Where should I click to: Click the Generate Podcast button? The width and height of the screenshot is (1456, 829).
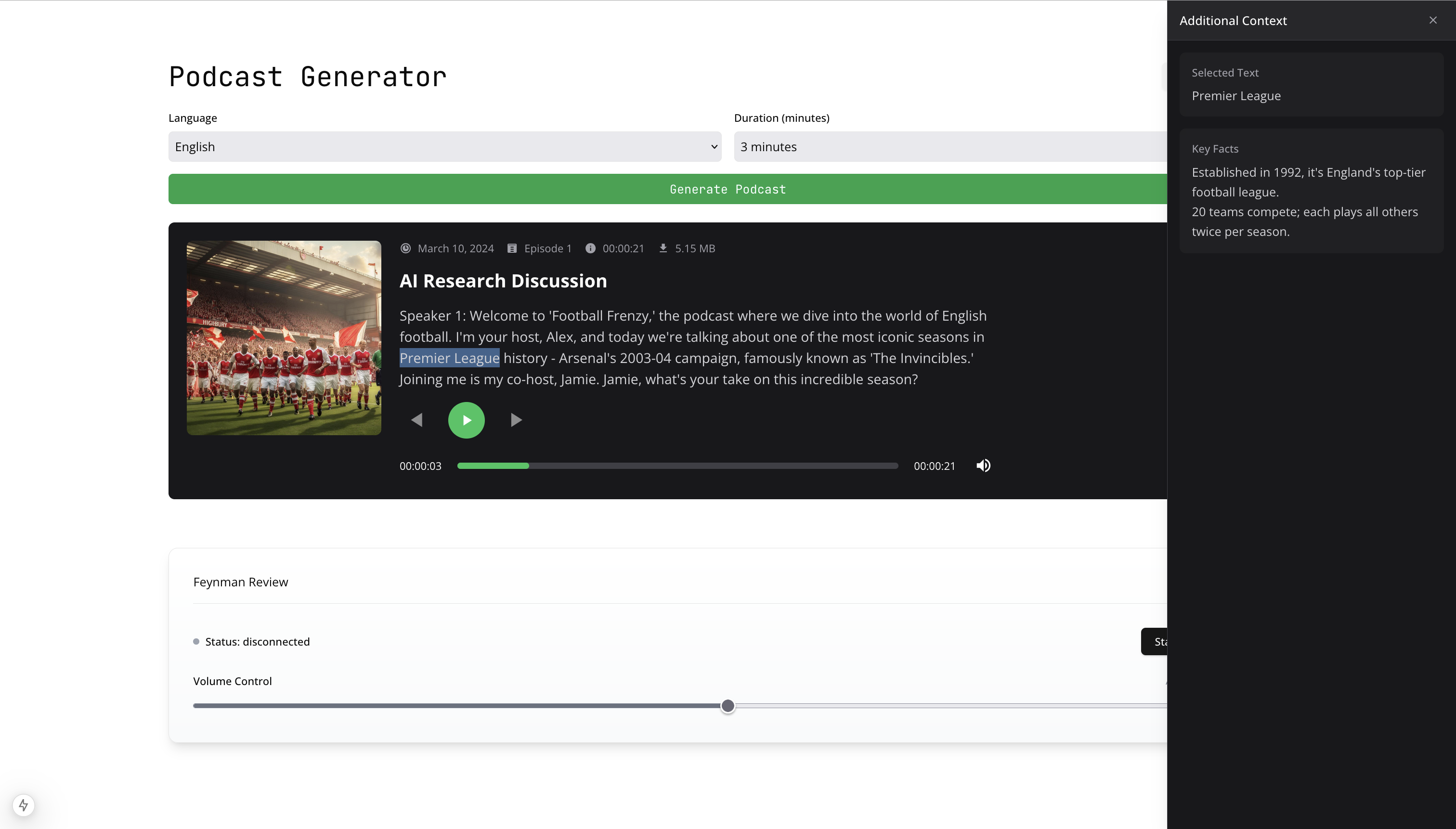tap(667, 189)
